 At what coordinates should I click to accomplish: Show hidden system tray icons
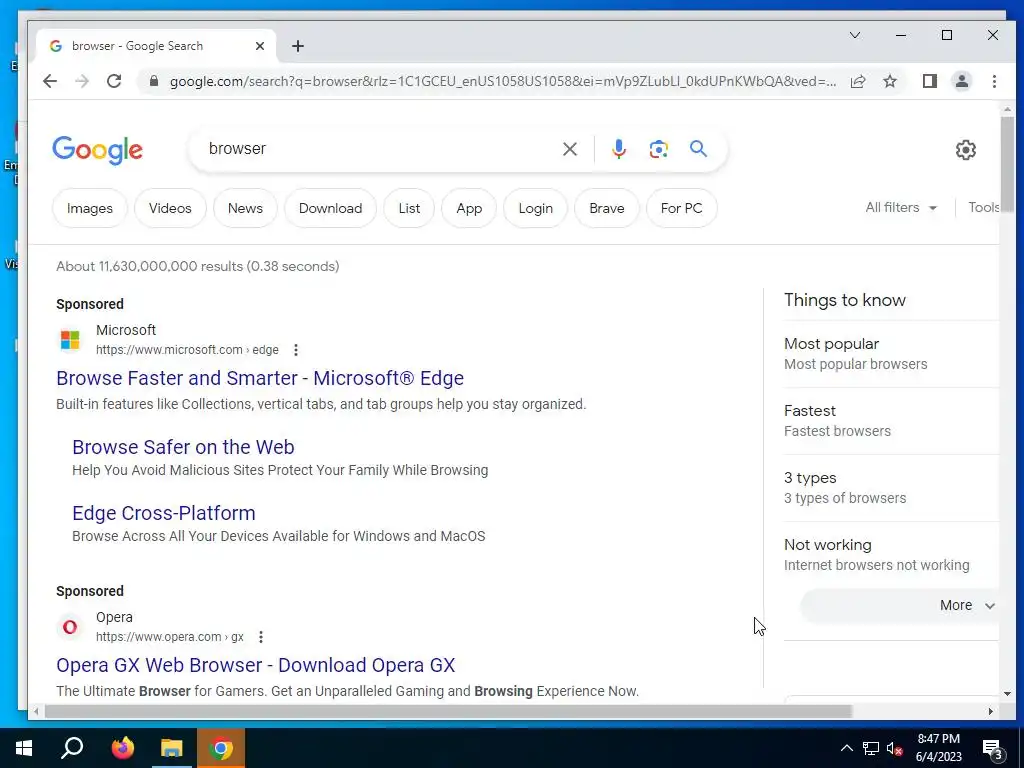coord(846,748)
